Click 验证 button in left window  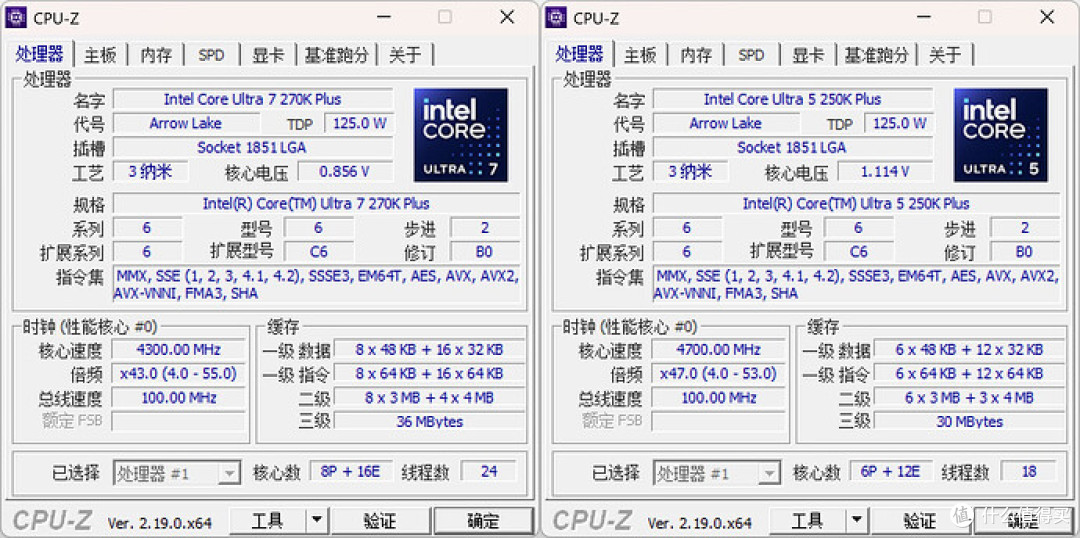tap(380, 521)
